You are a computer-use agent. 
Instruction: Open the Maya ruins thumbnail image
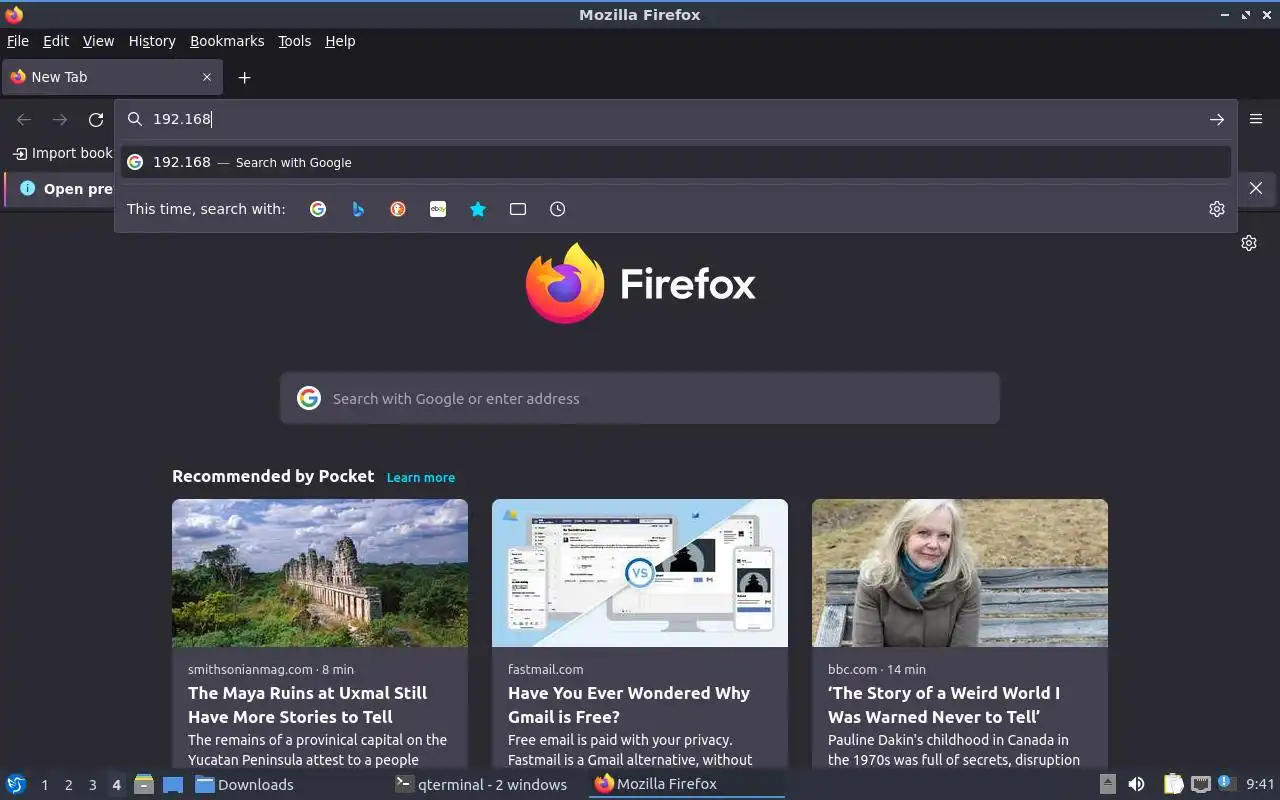click(x=320, y=573)
